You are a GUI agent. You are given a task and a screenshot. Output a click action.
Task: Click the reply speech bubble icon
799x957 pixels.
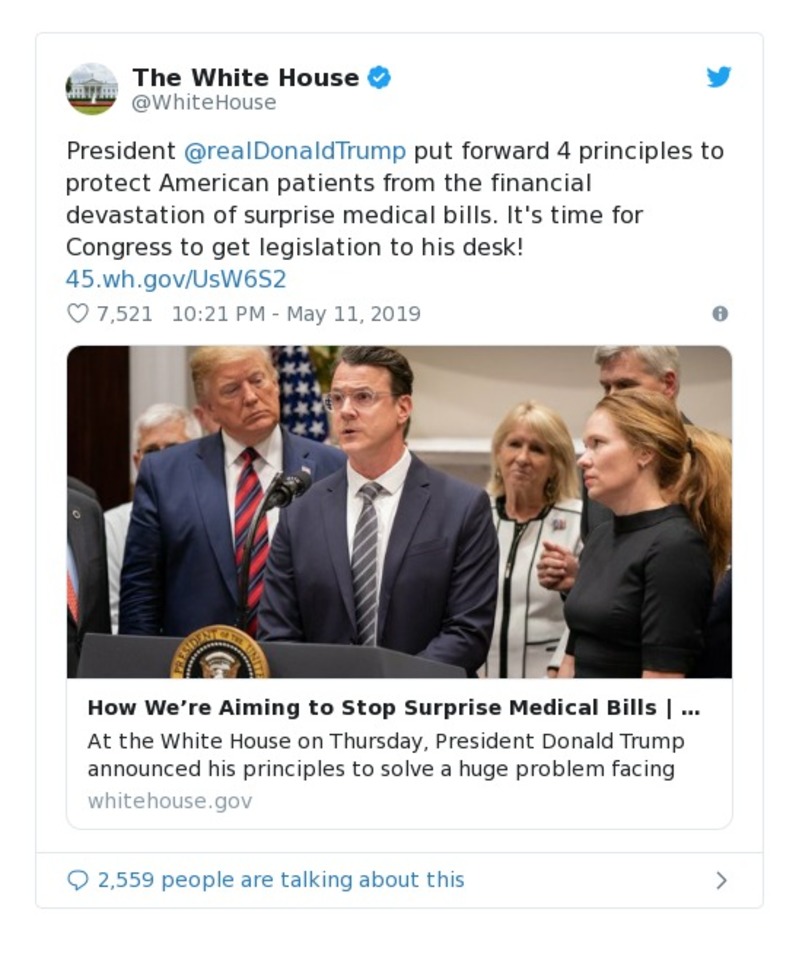point(77,880)
